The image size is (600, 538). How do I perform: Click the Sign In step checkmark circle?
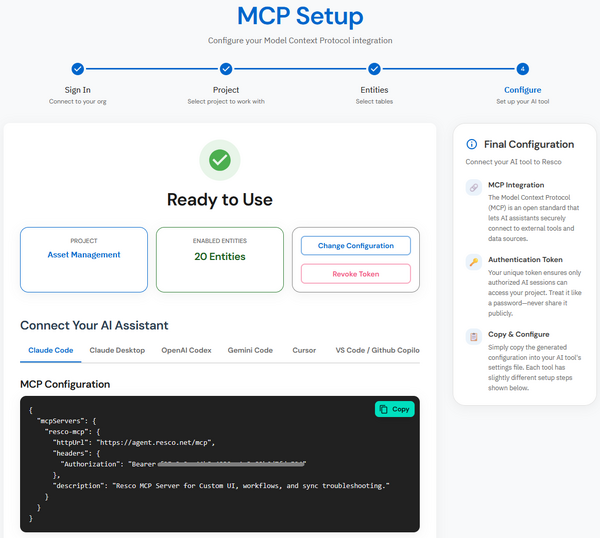[78, 69]
